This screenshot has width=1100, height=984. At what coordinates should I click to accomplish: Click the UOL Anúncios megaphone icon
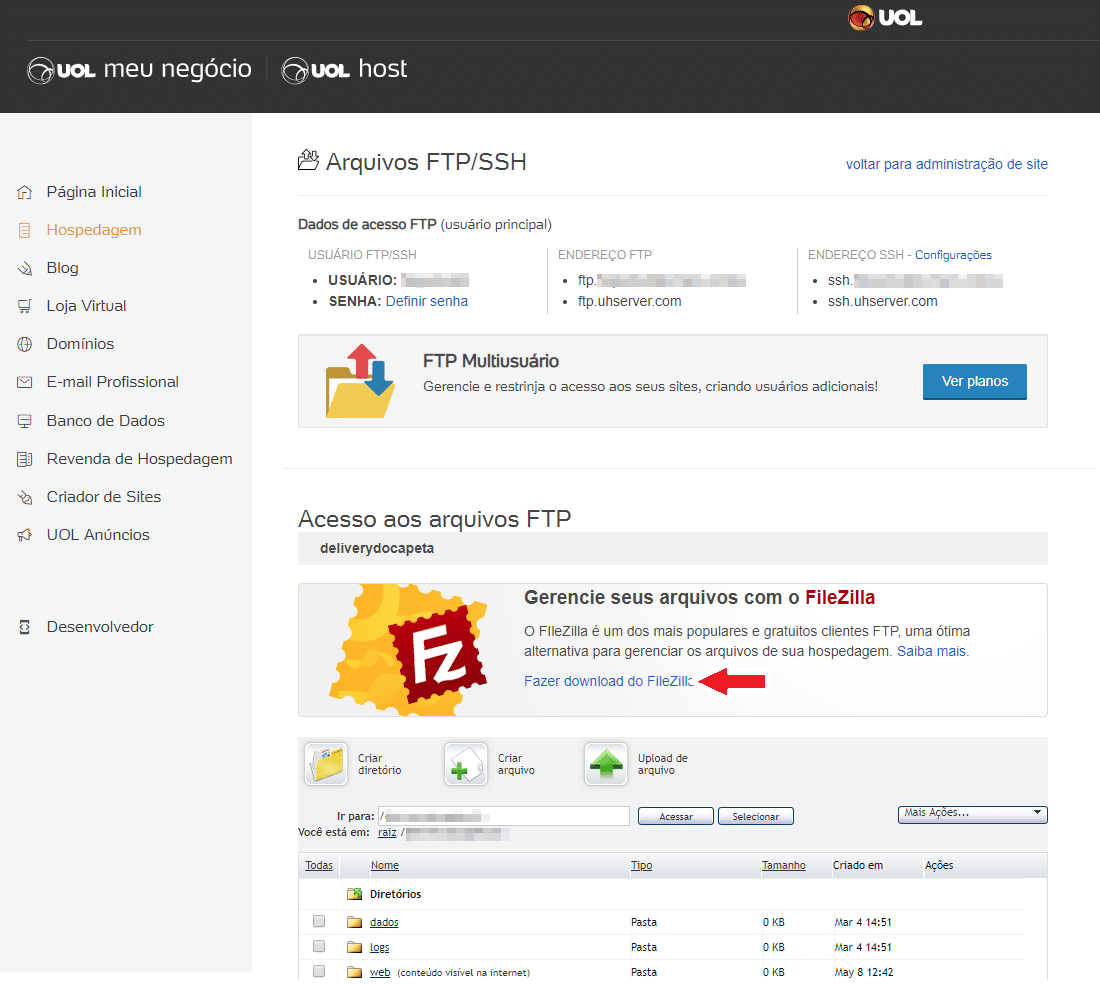click(x=25, y=535)
